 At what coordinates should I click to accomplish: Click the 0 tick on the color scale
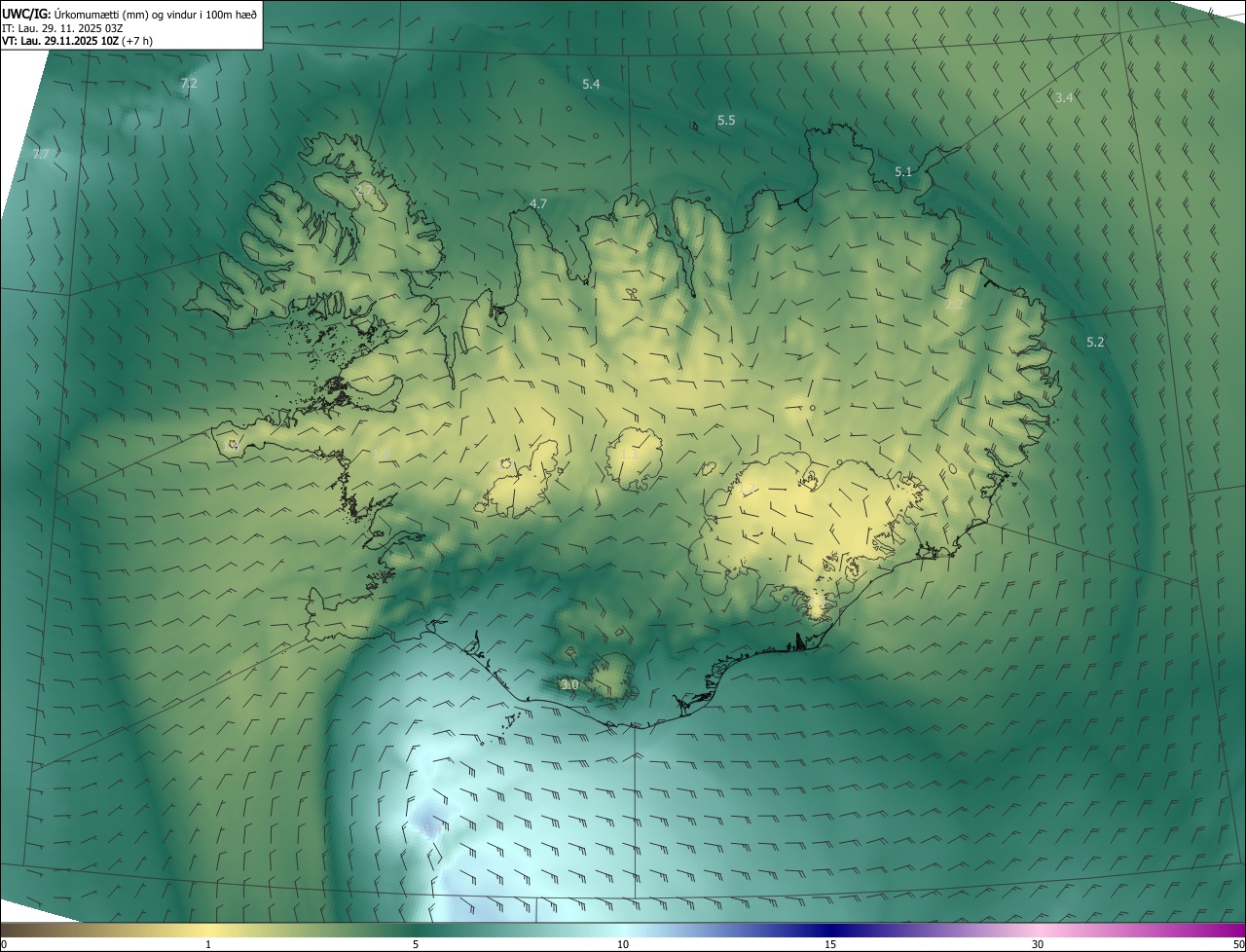(4, 944)
